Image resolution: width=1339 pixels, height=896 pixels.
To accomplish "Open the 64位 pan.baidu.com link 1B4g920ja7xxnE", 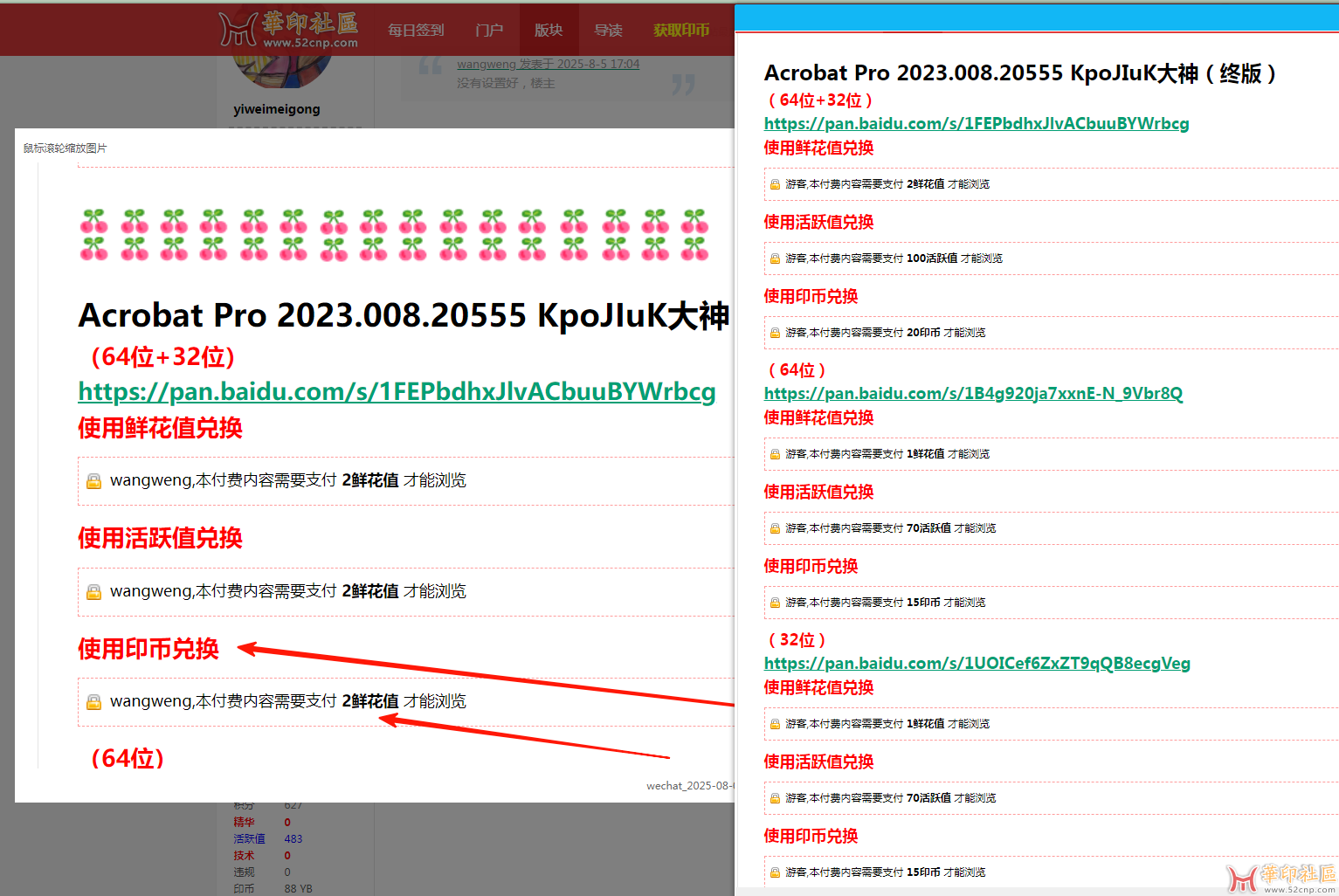I will tap(974, 393).
